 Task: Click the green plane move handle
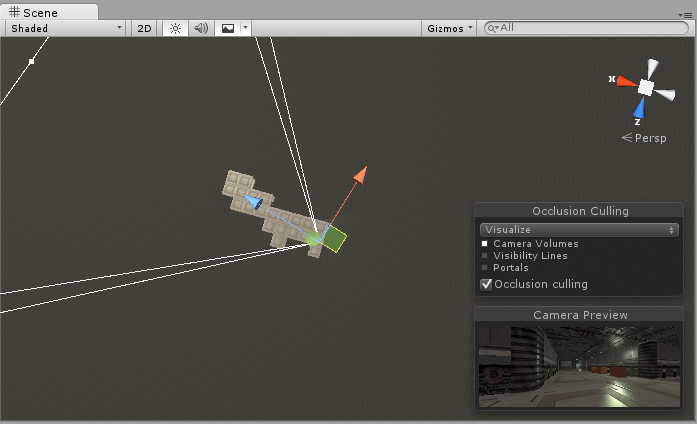point(333,239)
